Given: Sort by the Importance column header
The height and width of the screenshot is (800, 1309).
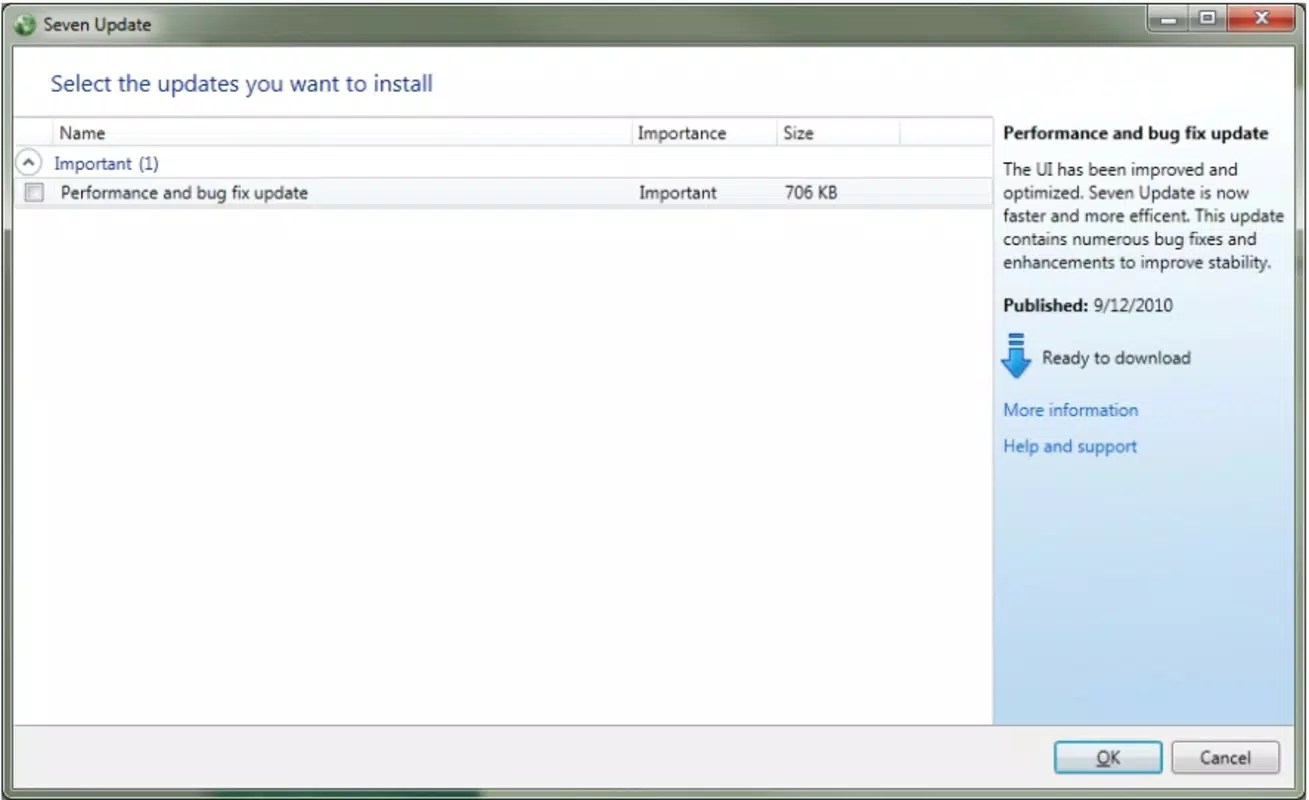Looking at the screenshot, I should [x=704, y=133].
